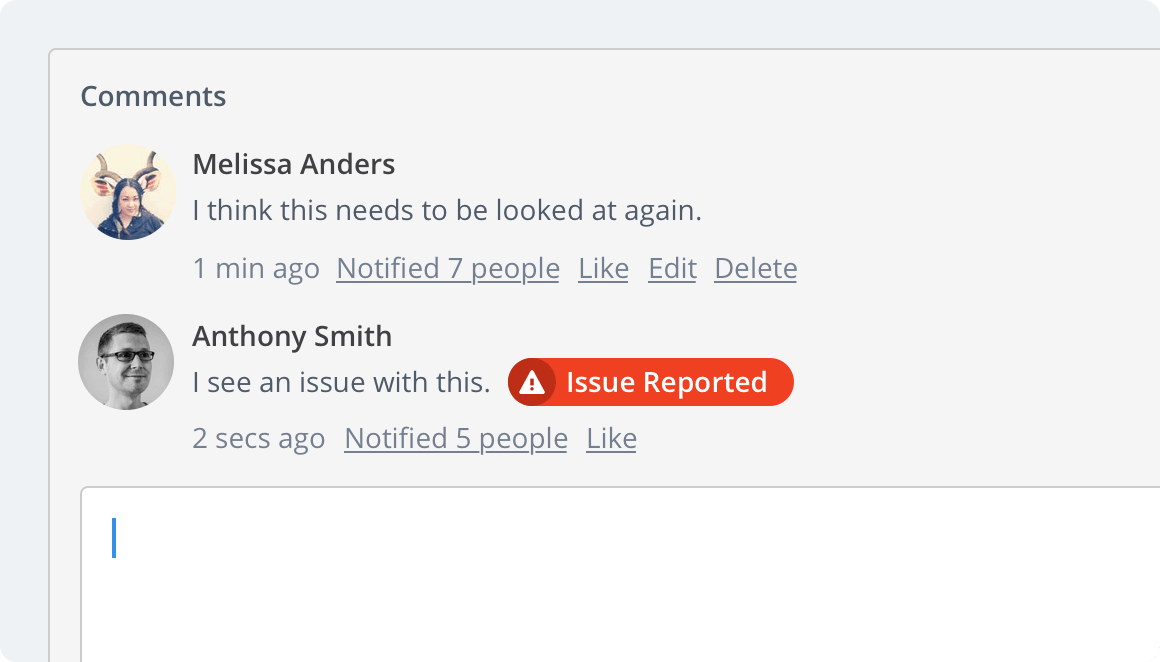Edit Melissa Anders' comment
The width and height of the screenshot is (1160, 662).
click(x=672, y=268)
